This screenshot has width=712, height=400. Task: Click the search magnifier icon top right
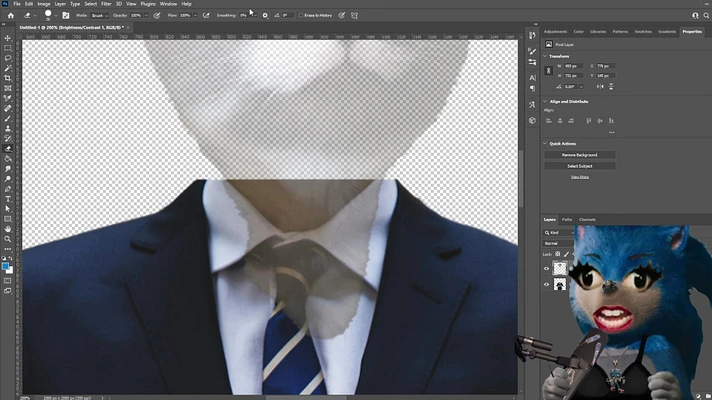[x=706, y=15]
